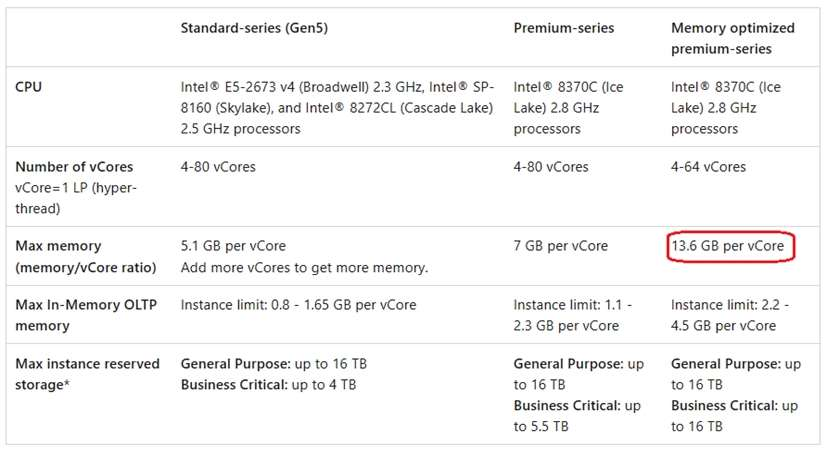Click the CPU row label
Screen dimensions: 827x452
(29, 87)
